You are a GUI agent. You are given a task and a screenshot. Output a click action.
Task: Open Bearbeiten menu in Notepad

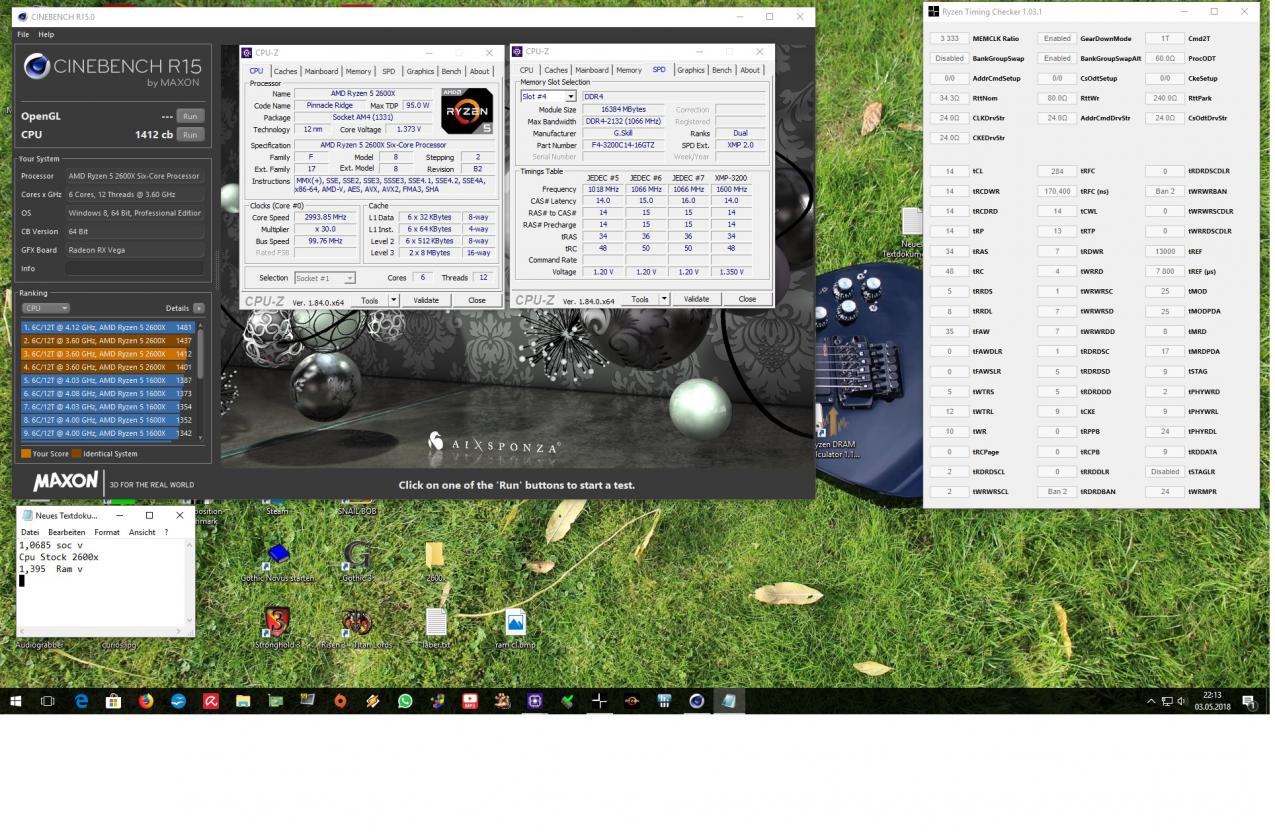[x=66, y=532]
